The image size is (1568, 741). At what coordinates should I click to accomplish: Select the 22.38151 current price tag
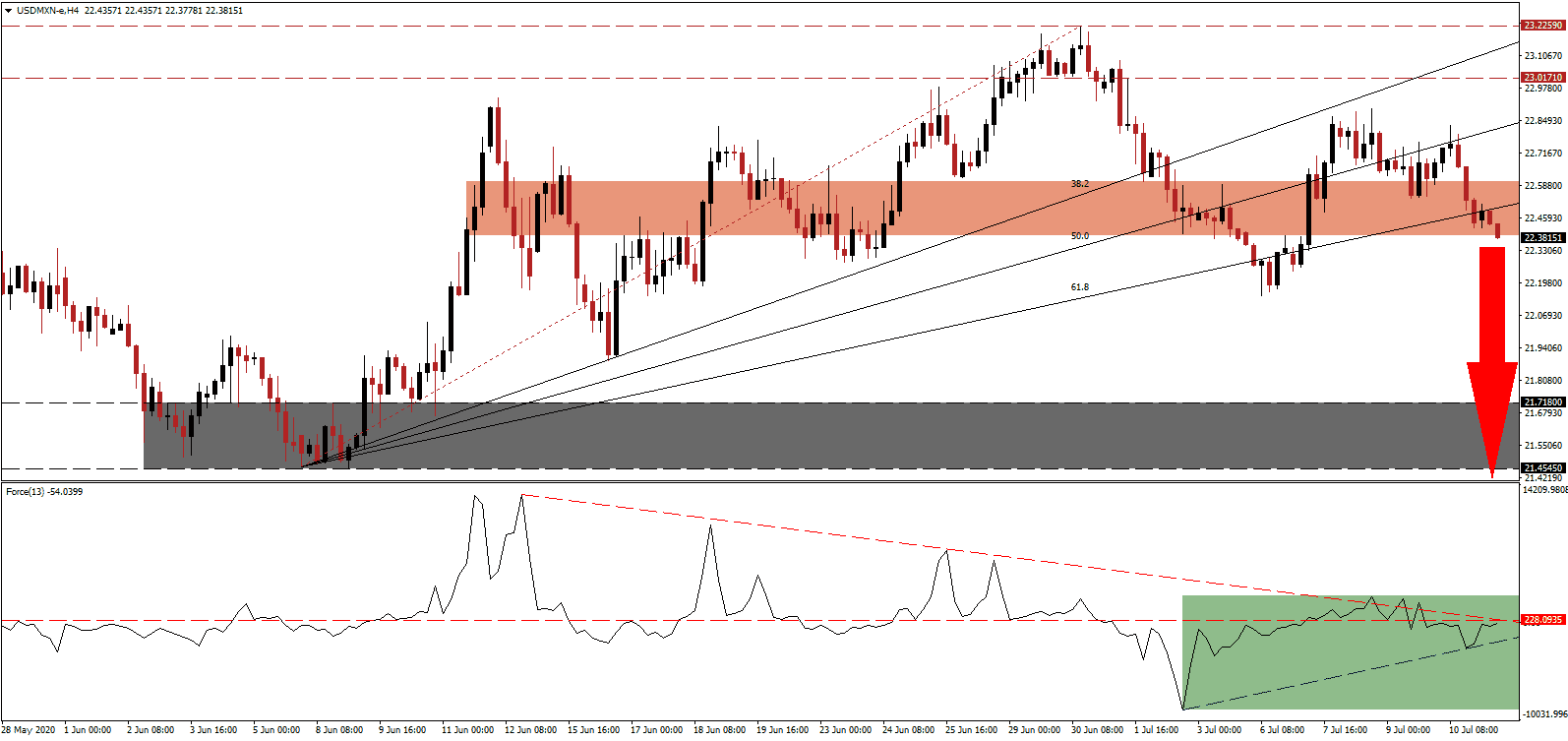coord(1542,238)
